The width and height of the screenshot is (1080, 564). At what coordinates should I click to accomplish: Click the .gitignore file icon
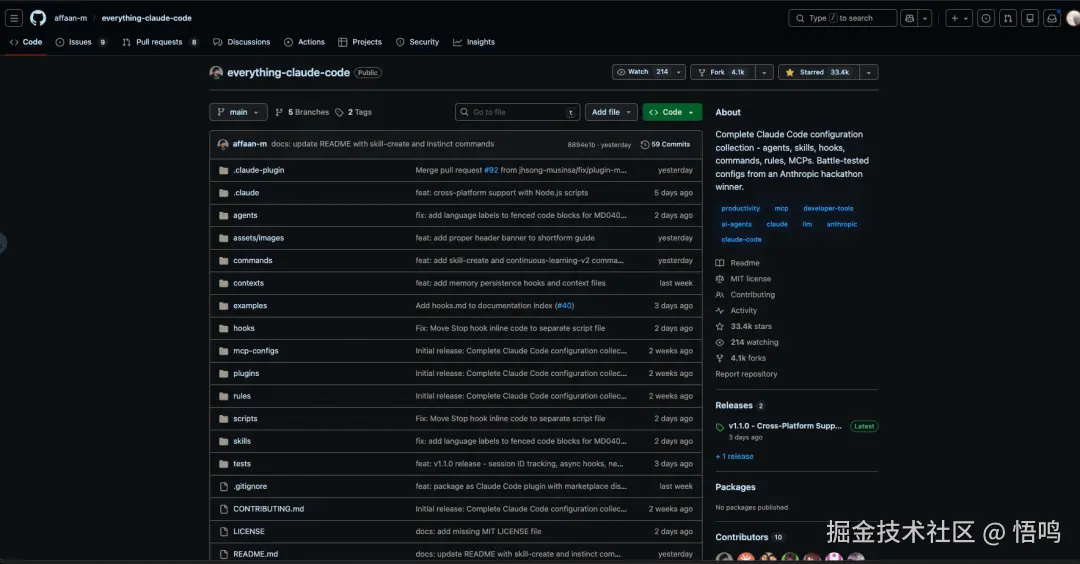[x=223, y=486]
